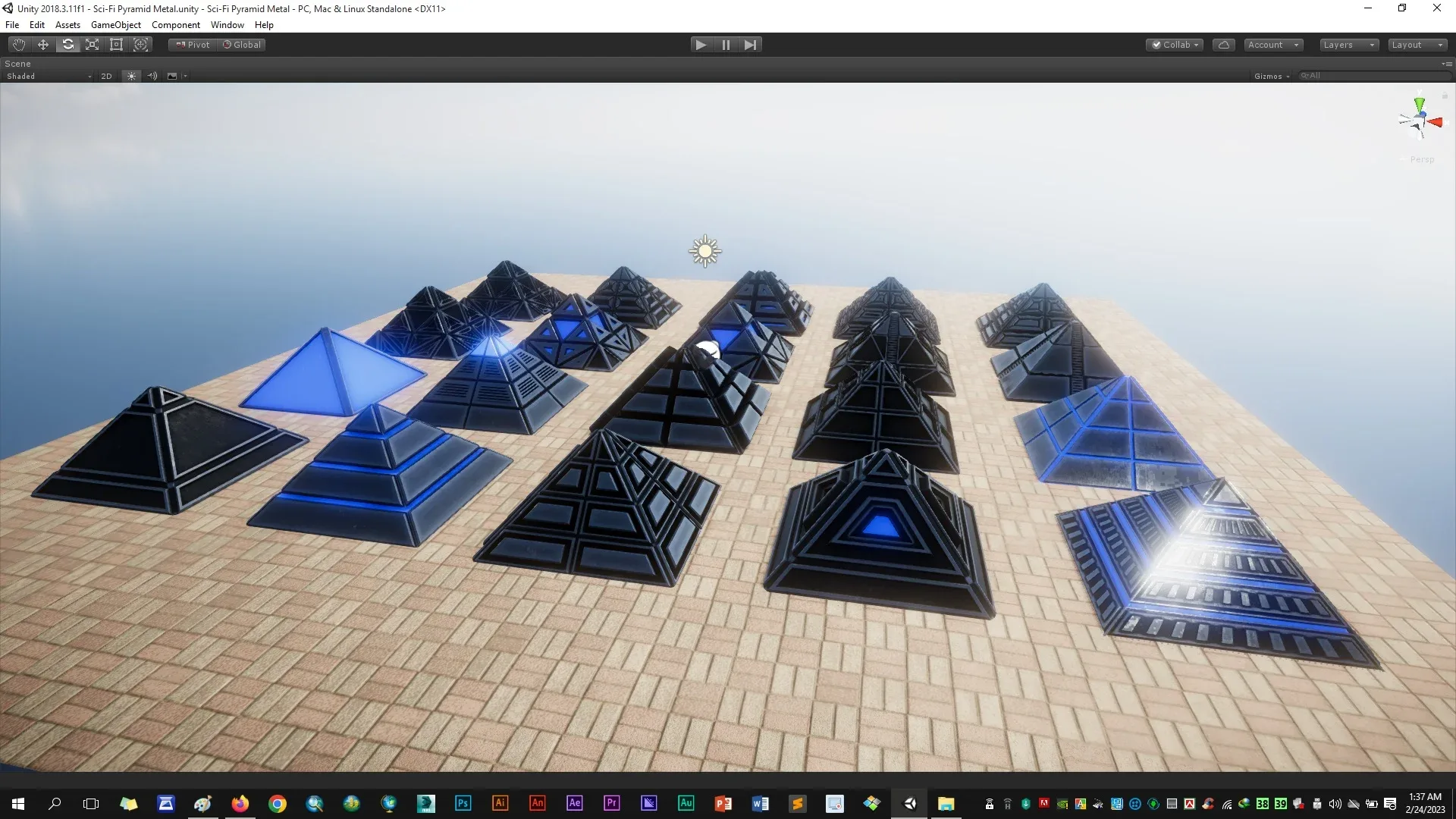The image size is (1456, 819).
Task: Select the Rotate tool
Action: tap(67, 45)
